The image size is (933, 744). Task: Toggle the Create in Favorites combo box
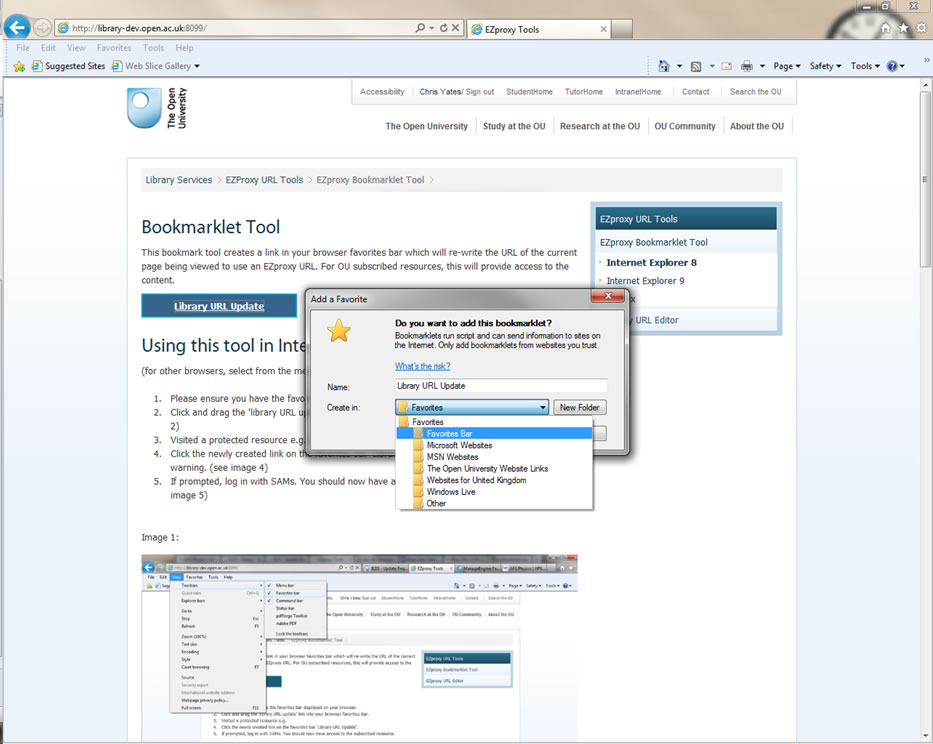[x=472, y=407]
